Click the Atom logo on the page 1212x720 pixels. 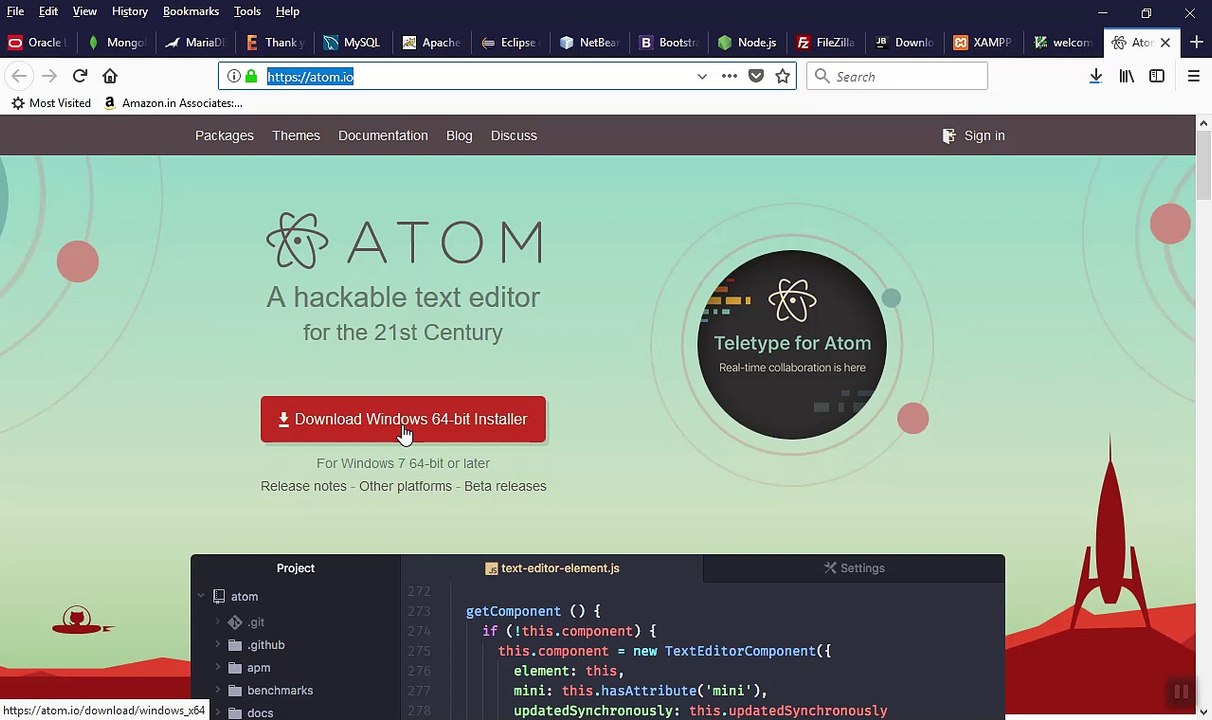click(404, 241)
